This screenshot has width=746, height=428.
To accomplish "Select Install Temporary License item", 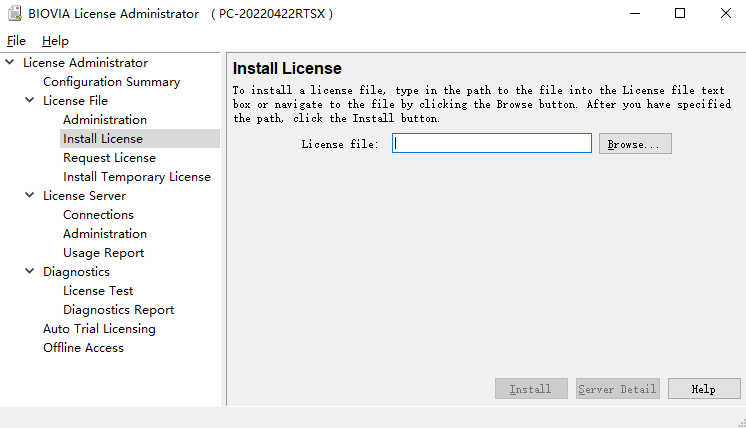I will click(137, 177).
